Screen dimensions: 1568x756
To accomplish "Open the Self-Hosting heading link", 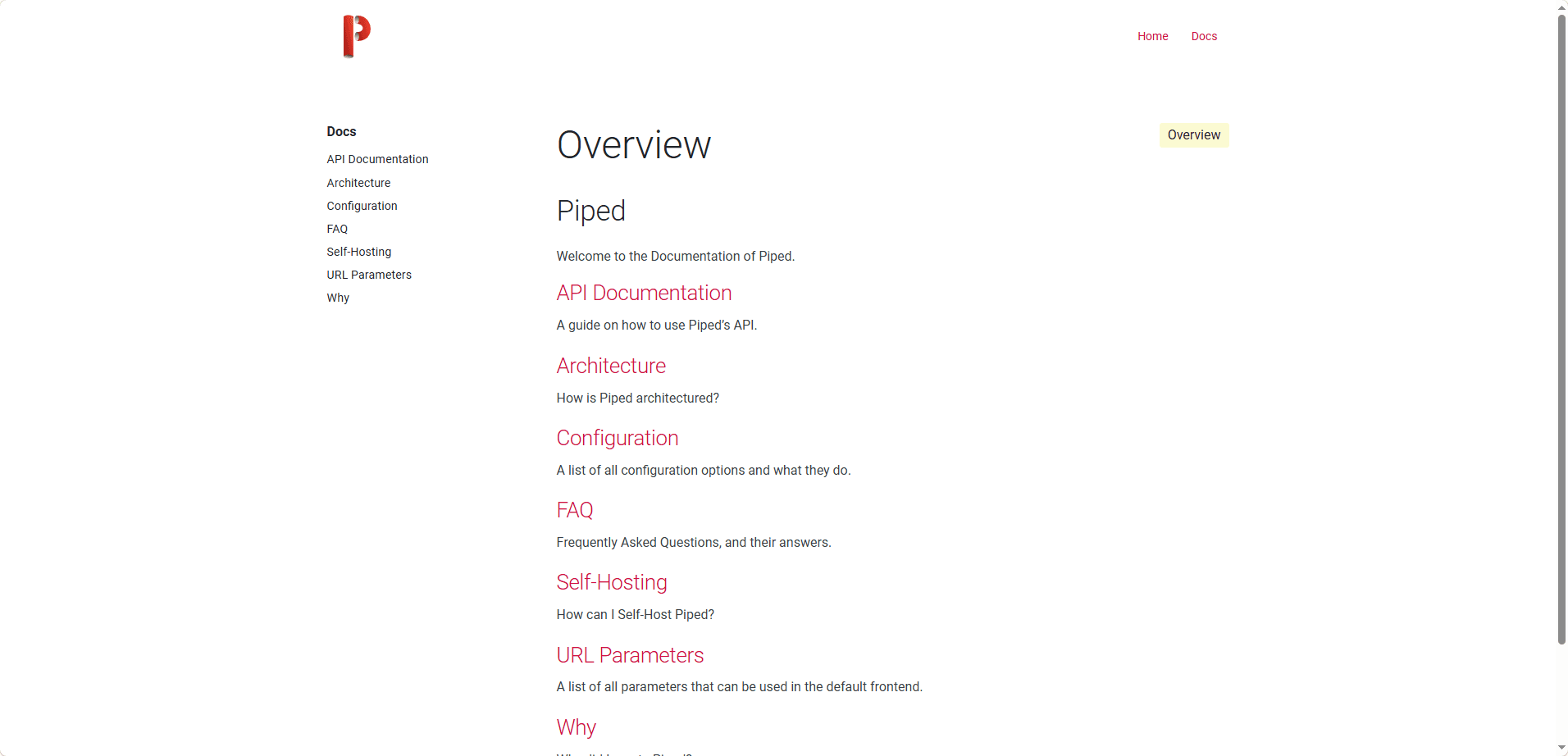I will pos(612,582).
